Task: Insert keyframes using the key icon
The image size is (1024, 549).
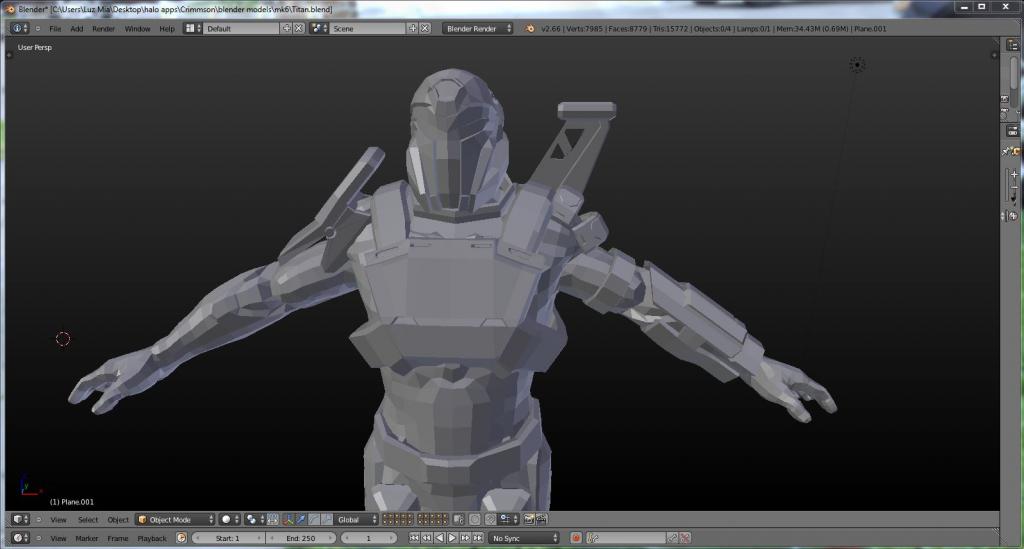Action: 673,538
